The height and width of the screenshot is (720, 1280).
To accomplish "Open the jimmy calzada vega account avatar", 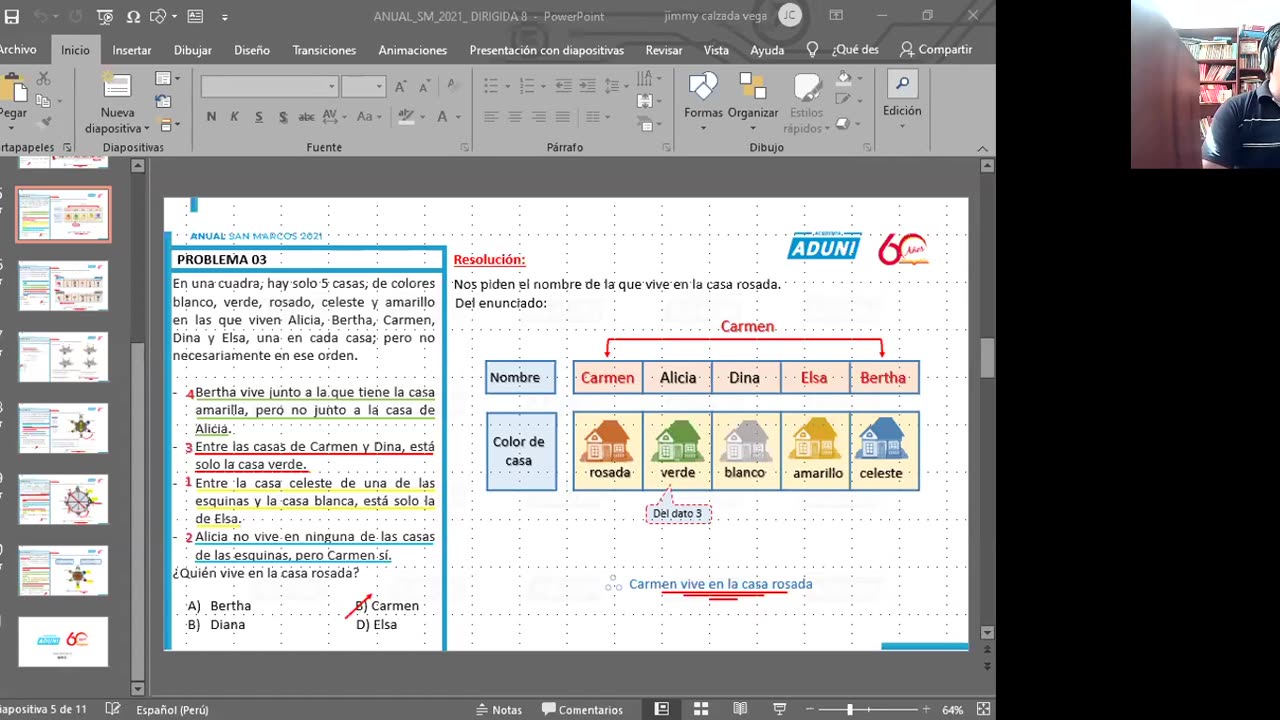I will click(790, 16).
